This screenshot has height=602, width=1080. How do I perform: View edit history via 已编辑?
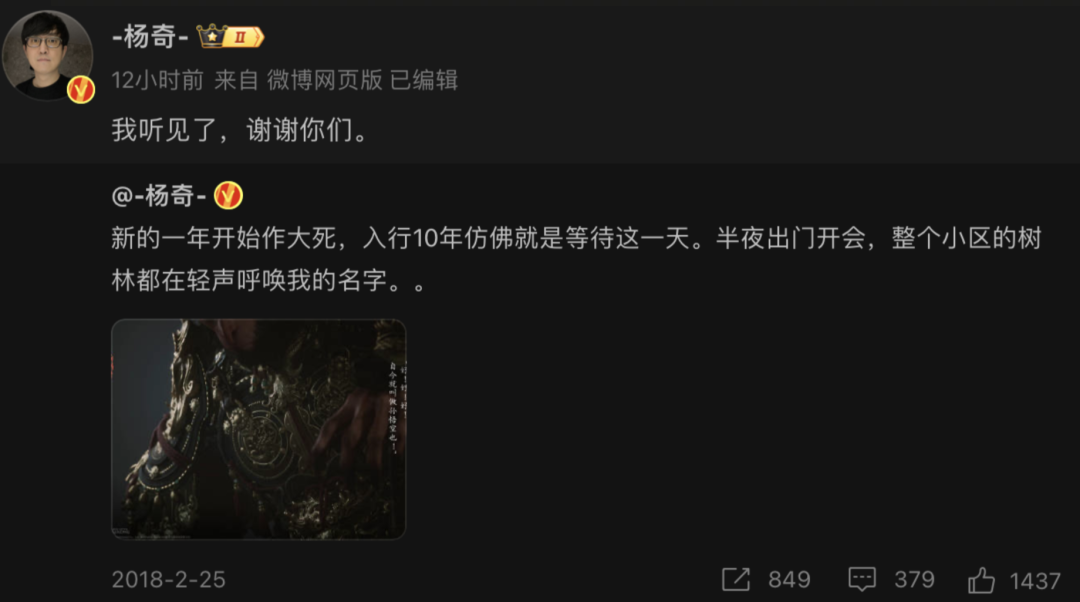pos(424,80)
